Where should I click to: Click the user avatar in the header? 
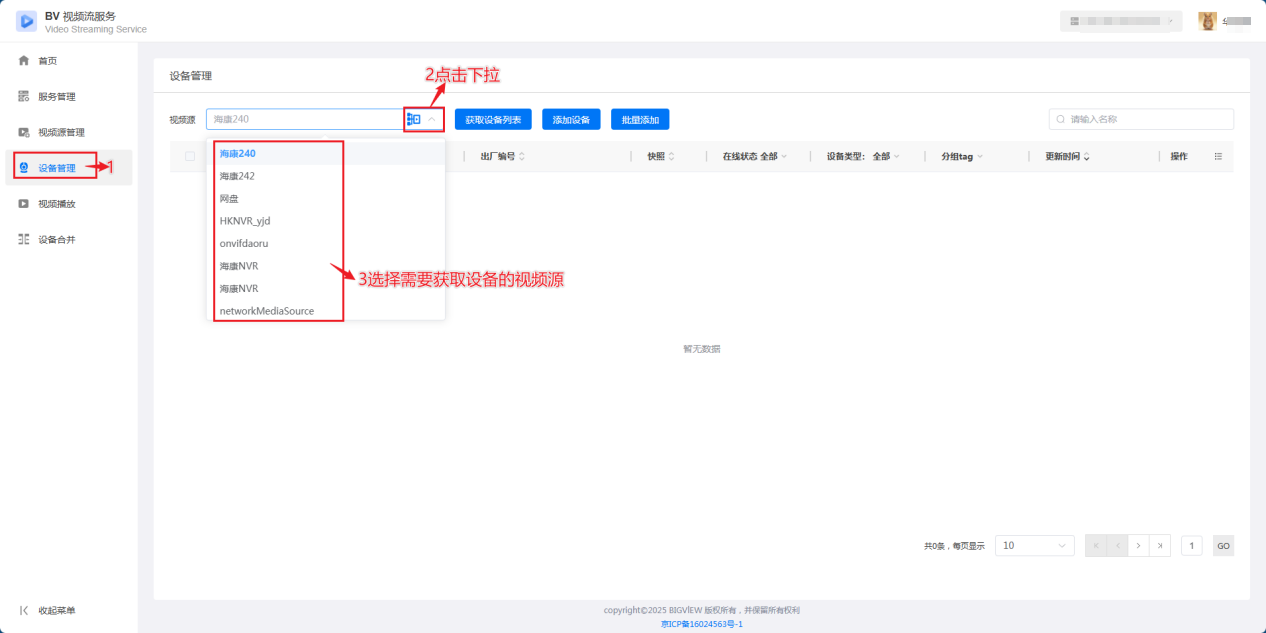pyautogui.click(x=1208, y=21)
